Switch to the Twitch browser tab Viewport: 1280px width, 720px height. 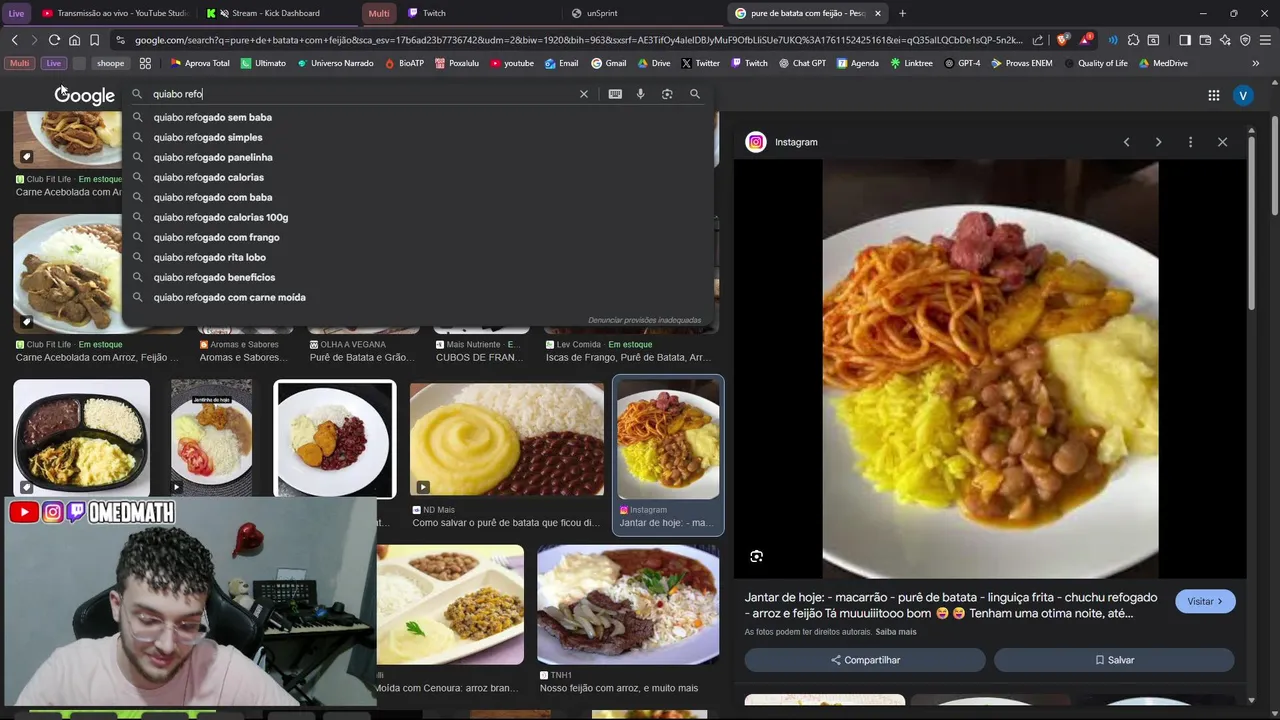(478, 13)
